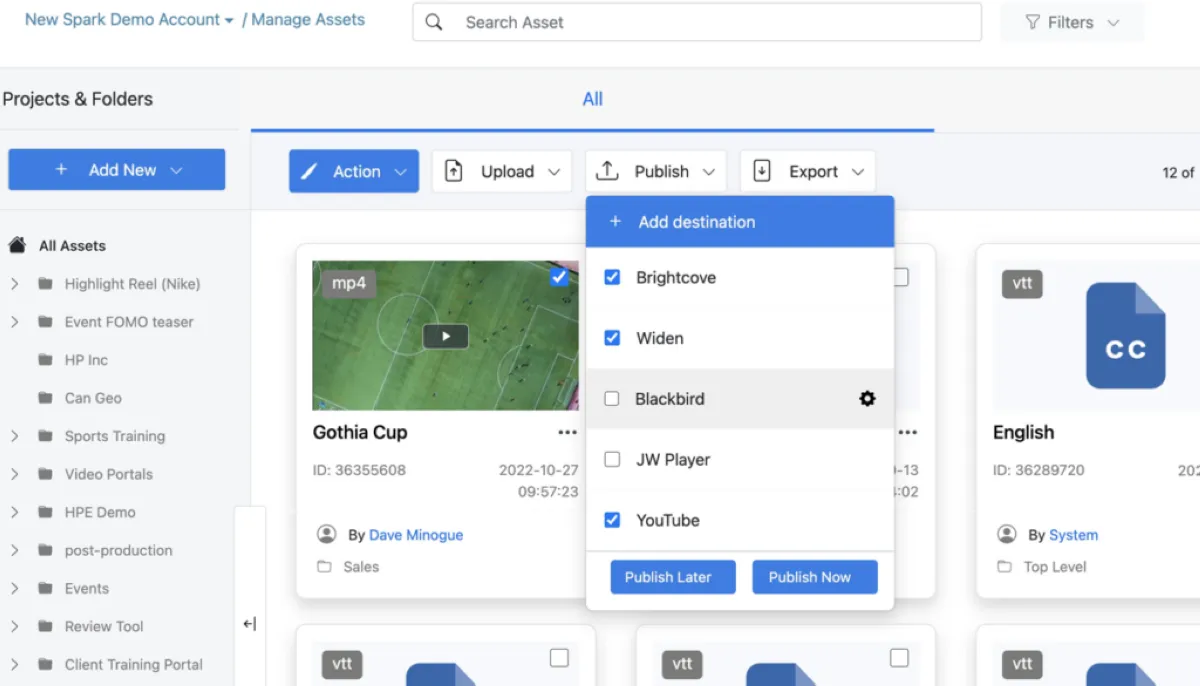Uncheck the Widen destination

[613, 338]
